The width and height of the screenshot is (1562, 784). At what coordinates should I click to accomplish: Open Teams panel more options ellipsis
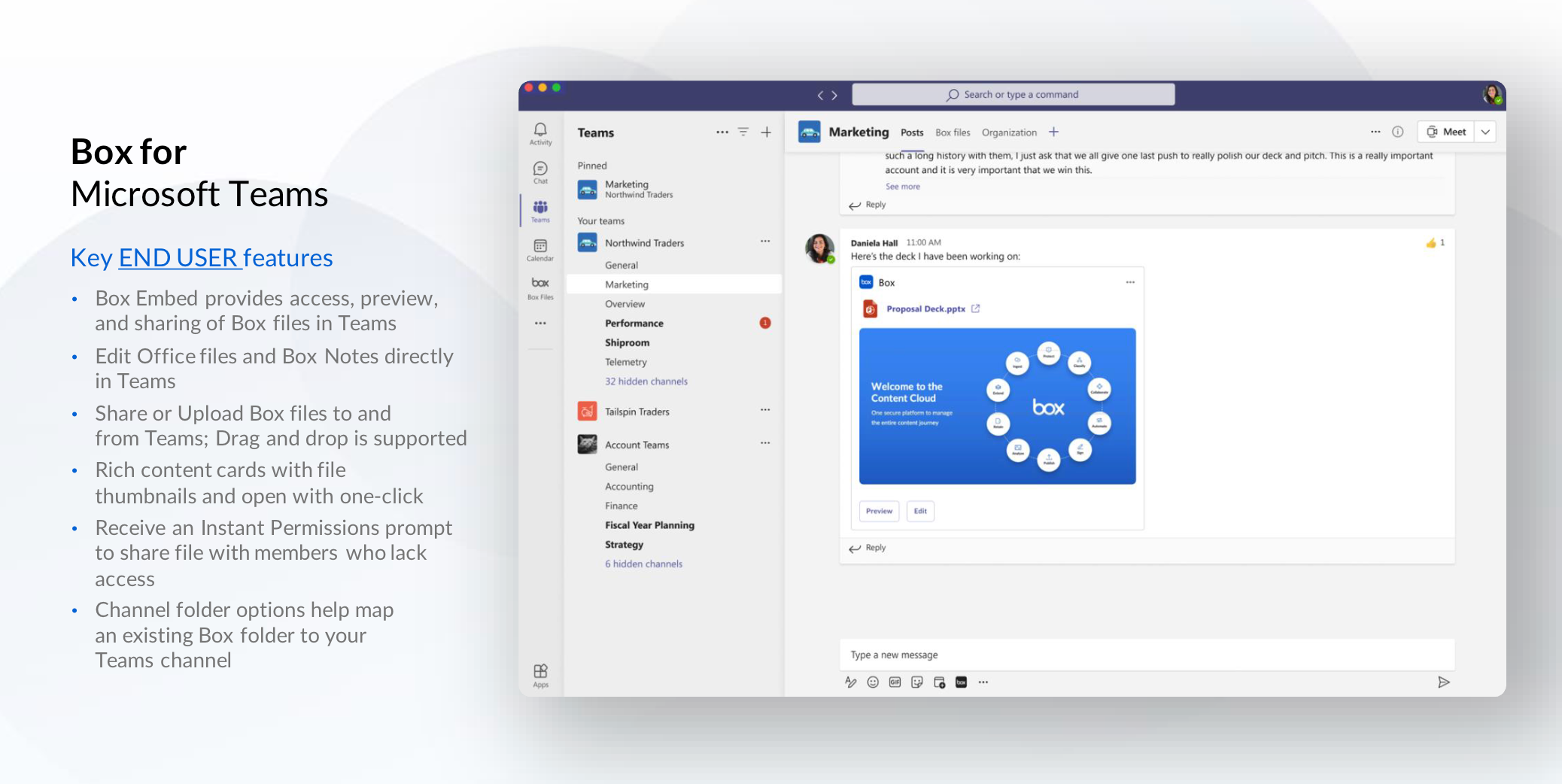pyautogui.click(x=722, y=132)
